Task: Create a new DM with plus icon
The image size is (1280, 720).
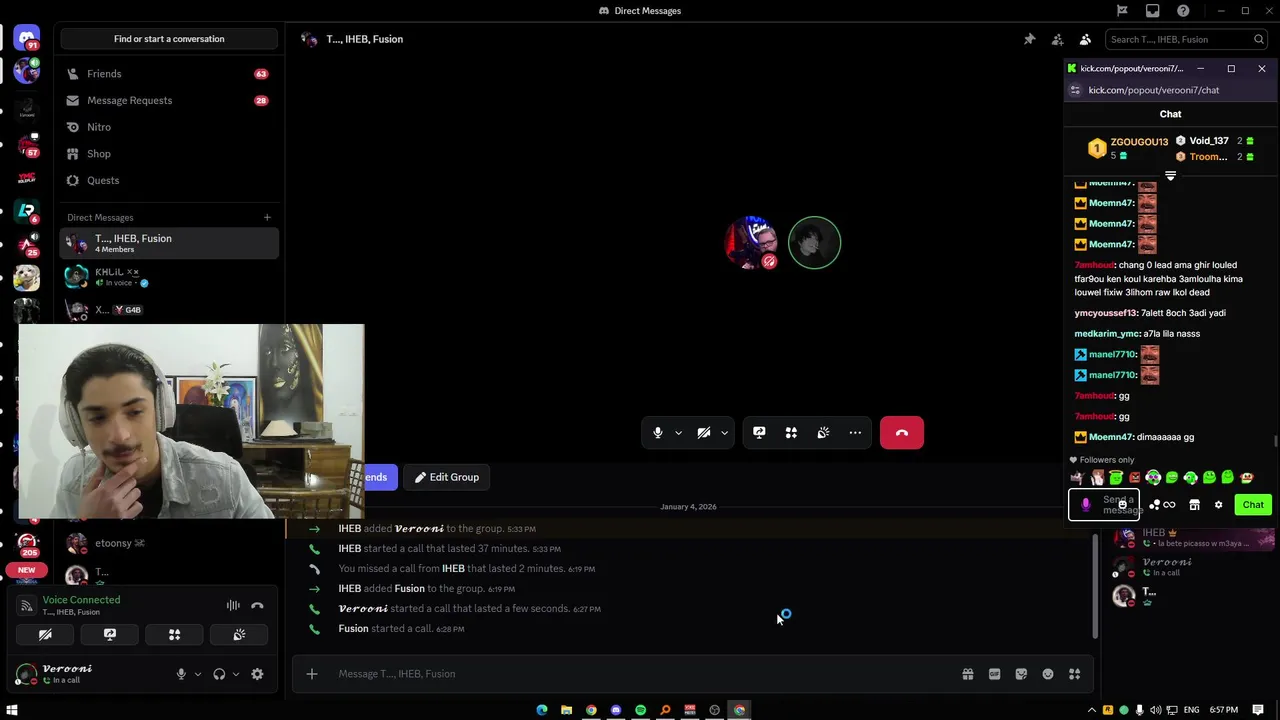Action: [267, 217]
